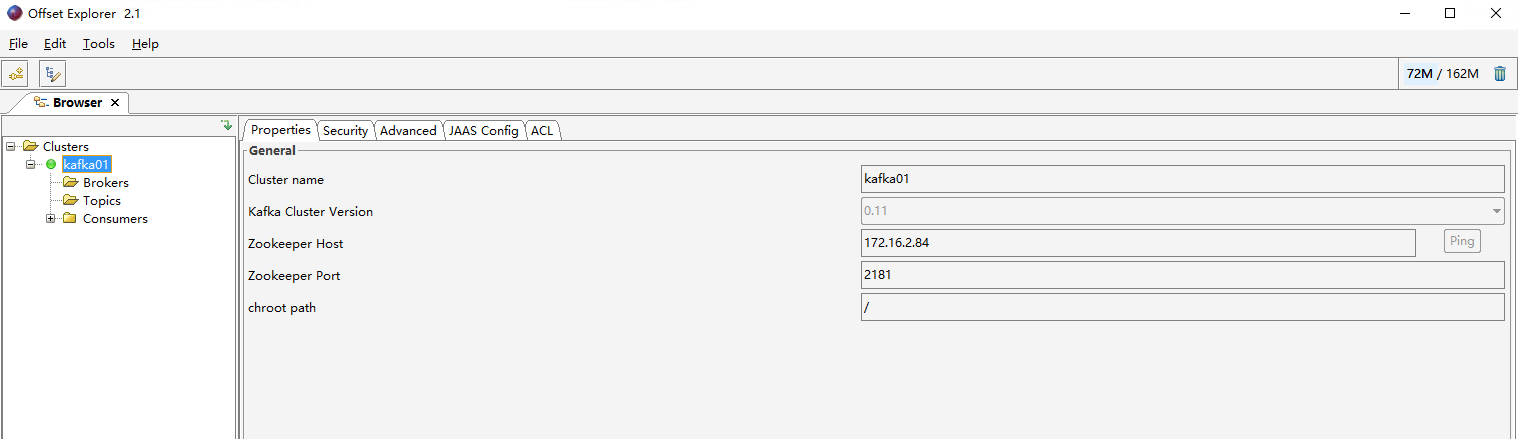This screenshot has height=439, width=1518.
Task: Switch to the JAAS Config tab
Action: coord(484,130)
